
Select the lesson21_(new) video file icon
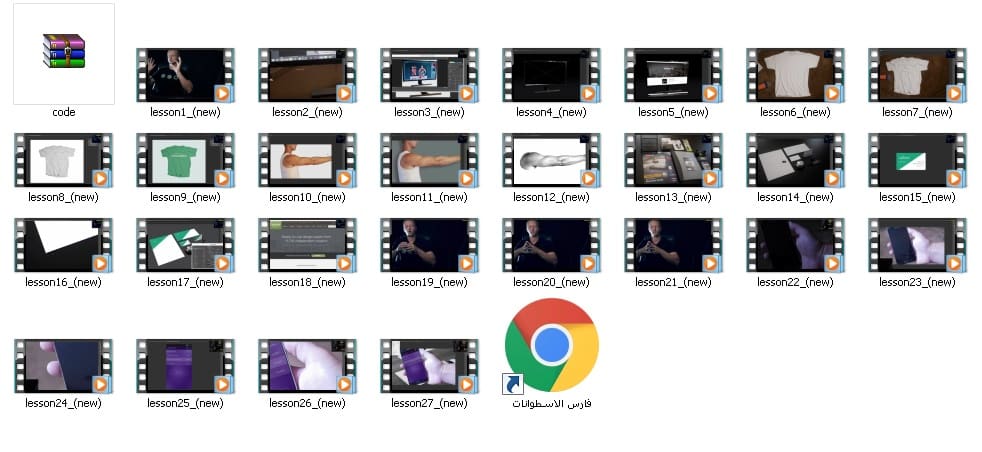(673, 245)
